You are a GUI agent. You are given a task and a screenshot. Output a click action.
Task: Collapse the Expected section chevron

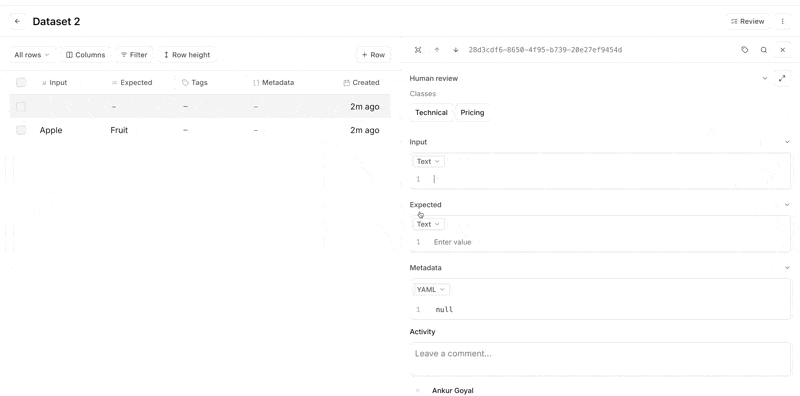tap(786, 205)
